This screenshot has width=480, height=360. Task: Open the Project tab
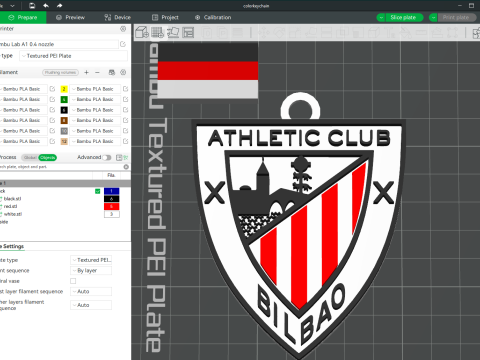165,17
